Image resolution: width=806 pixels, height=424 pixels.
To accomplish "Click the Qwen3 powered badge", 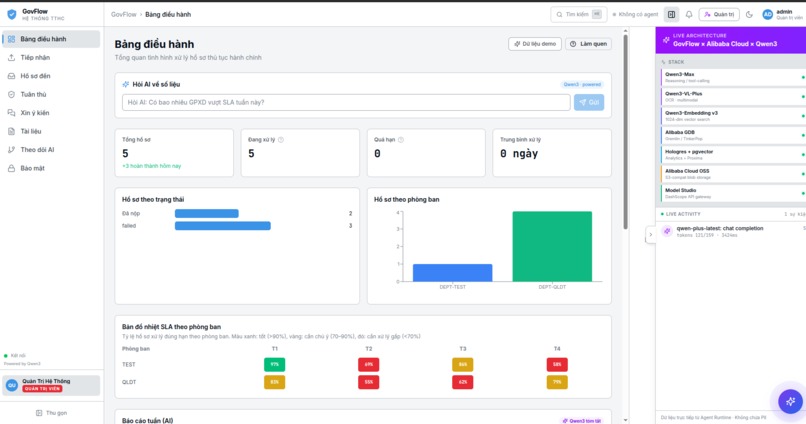I will coord(582,84).
